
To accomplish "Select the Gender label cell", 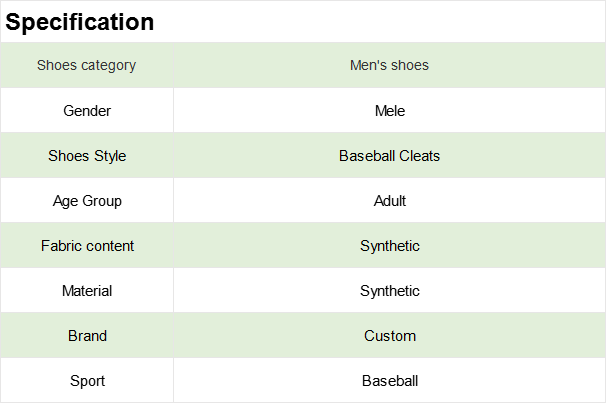I will click(x=87, y=111).
